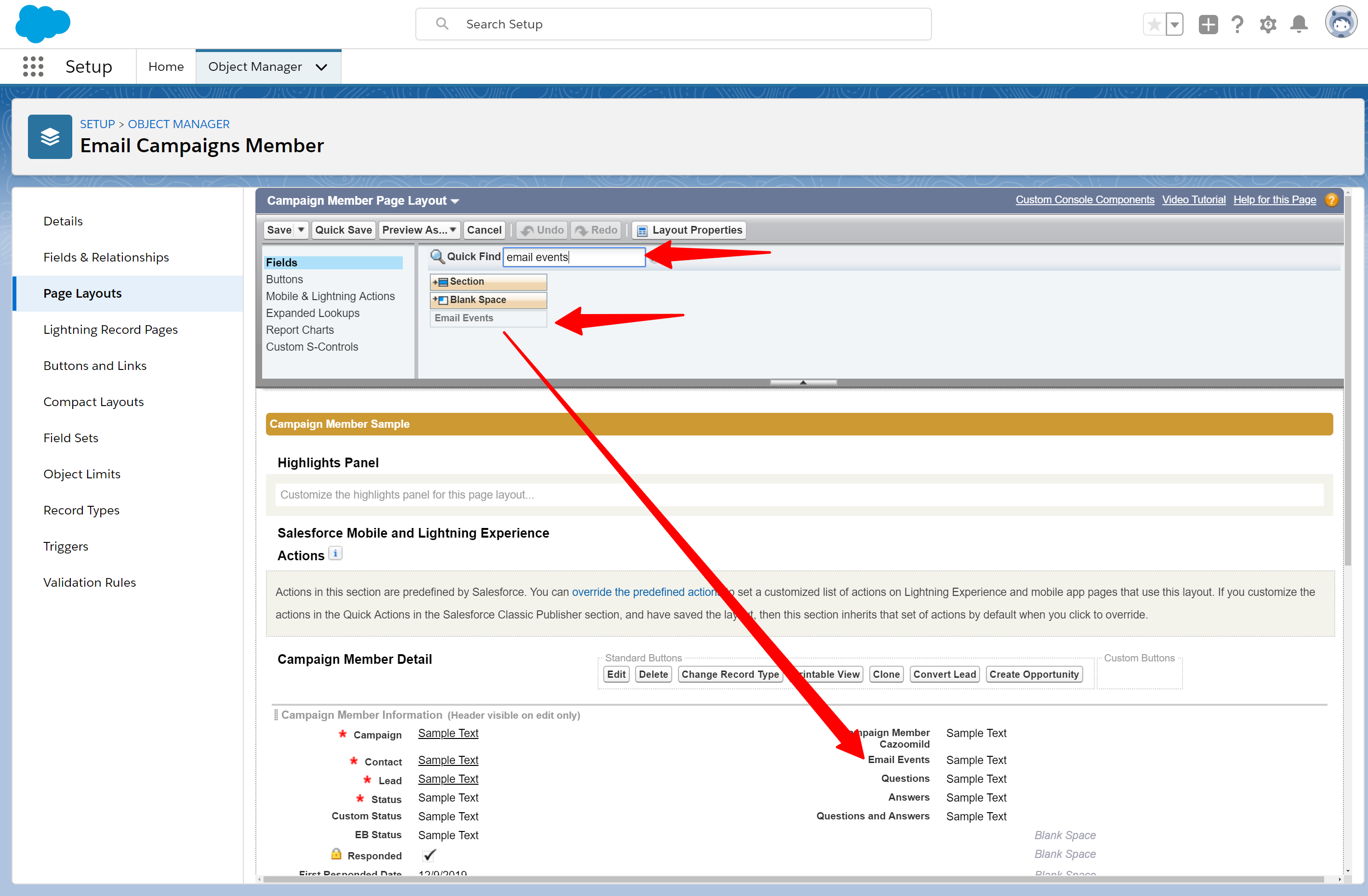Viewport: 1368px width, 896px height.
Task: Click the Quick Find text box
Action: tap(574, 257)
